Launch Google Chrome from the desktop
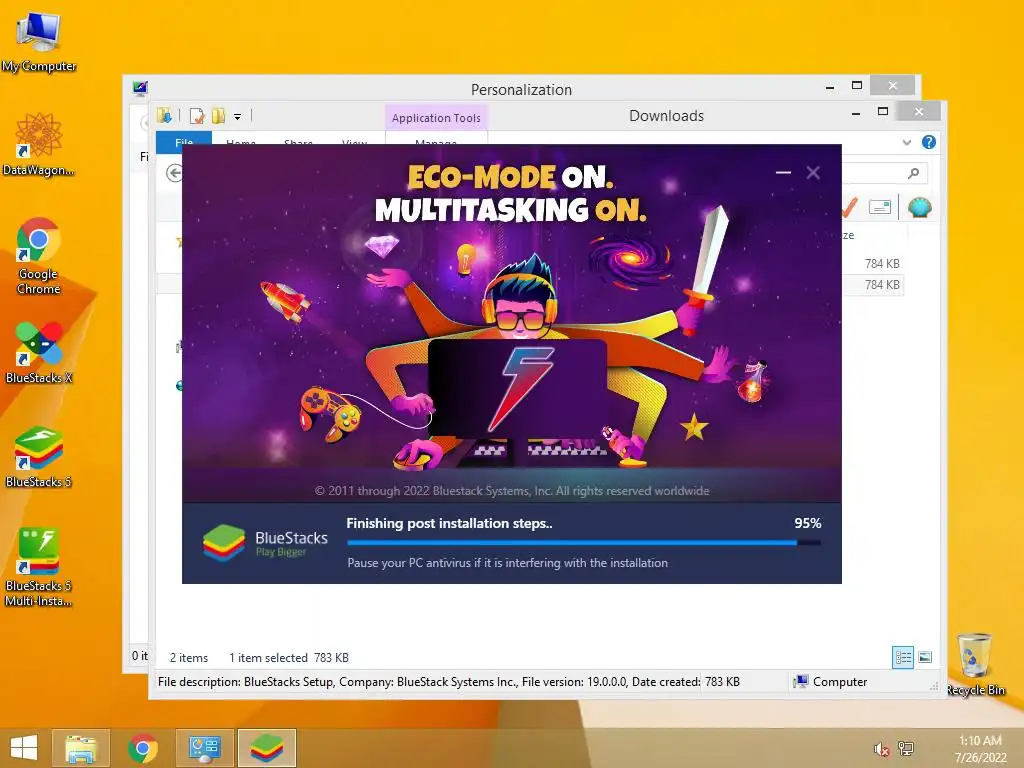Image resolution: width=1024 pixels, height=768 pixels. coord(39,255)
